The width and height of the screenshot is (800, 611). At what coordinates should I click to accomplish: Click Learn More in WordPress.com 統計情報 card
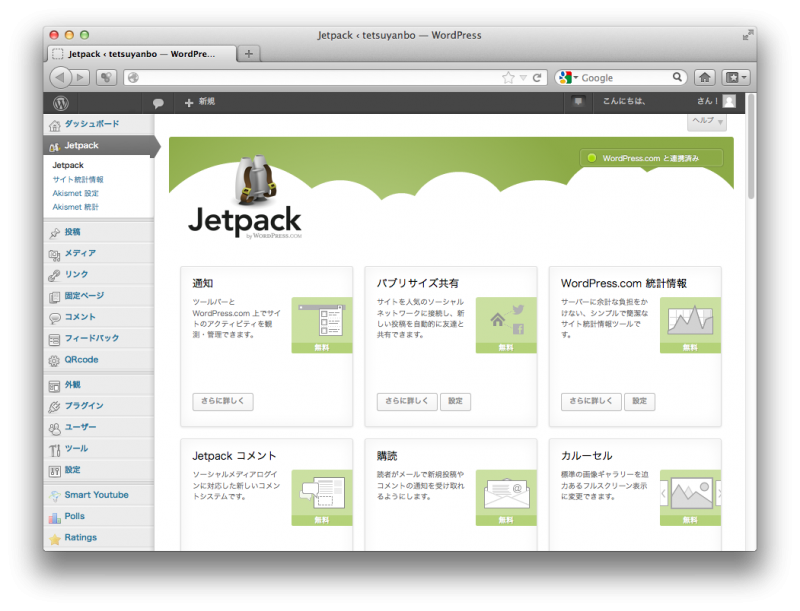[x=591, y=401]
